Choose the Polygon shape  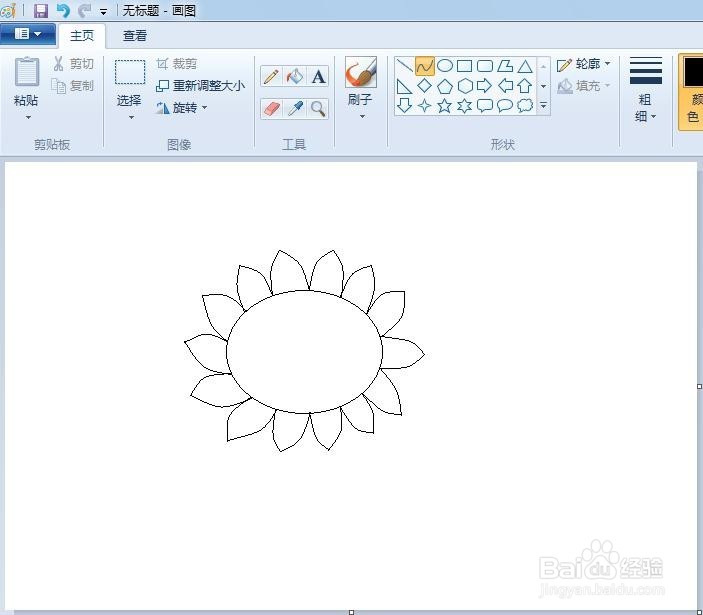pos(505,66)
